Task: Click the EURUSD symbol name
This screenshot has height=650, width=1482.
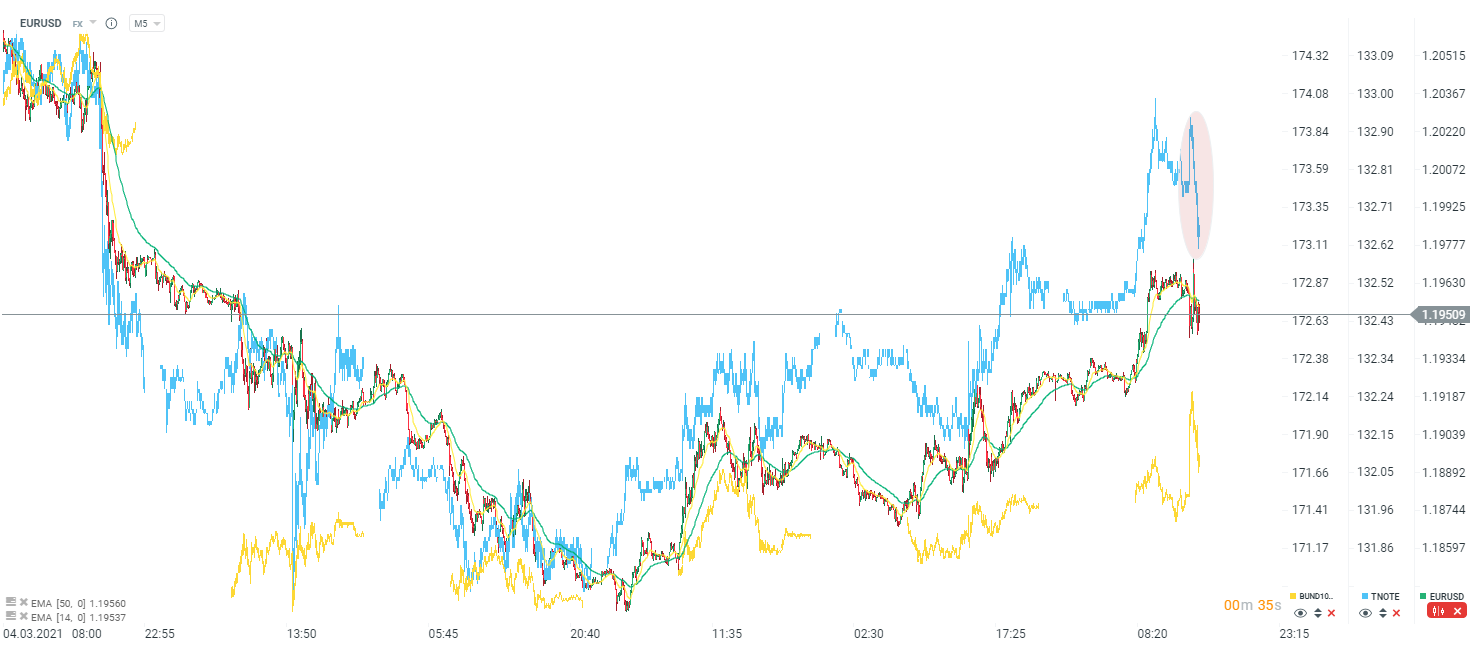Action: point(40,23)
